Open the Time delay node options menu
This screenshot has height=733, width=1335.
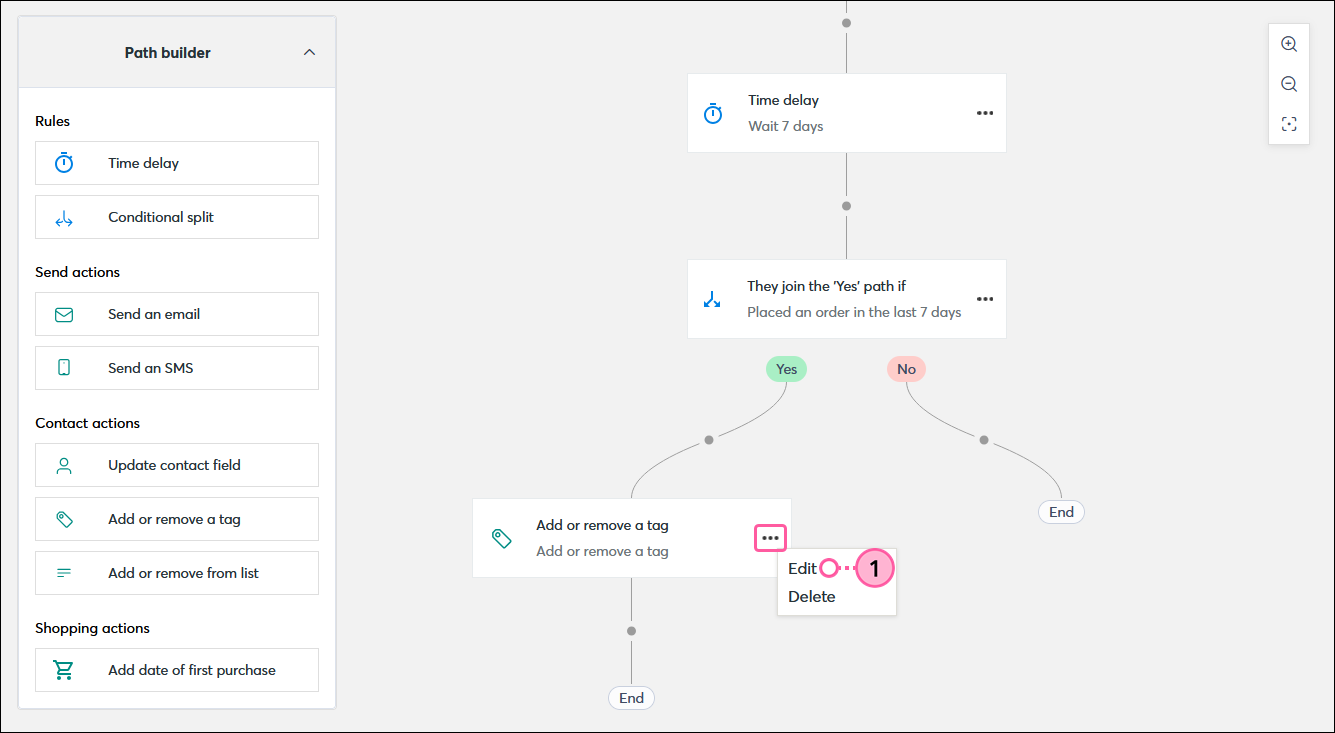pos(985,113)
